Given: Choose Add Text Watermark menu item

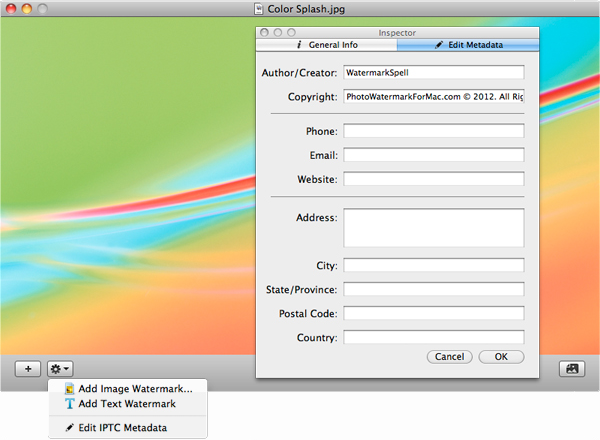Looking at the screenshot, I should click(128, 404).
